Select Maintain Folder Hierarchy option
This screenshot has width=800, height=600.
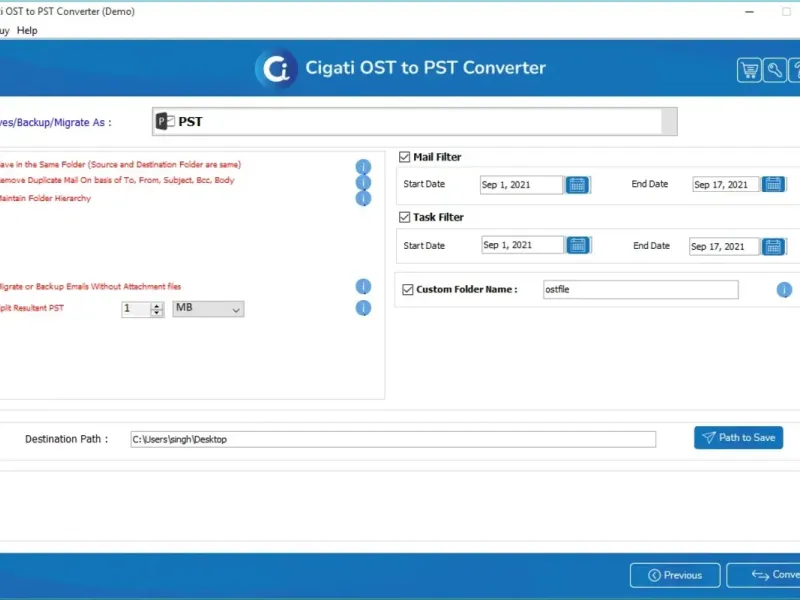click(45, 198)
